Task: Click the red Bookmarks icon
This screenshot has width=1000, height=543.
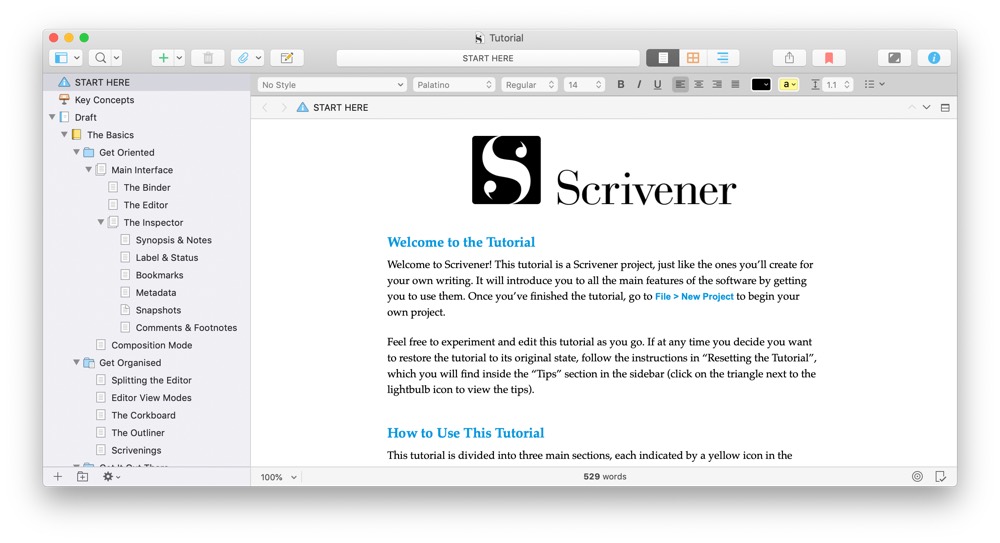Action: point(829,58)
